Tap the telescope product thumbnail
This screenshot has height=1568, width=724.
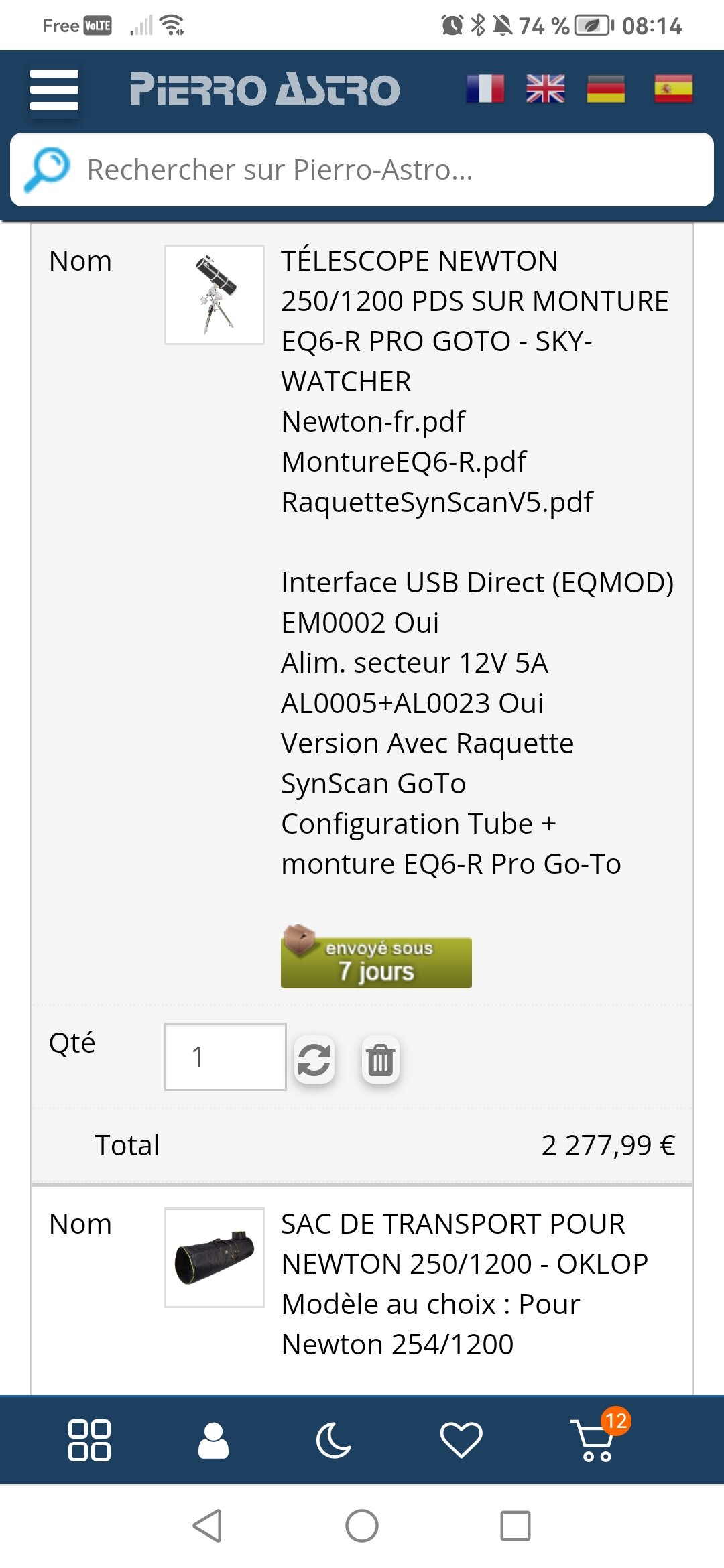pos(215,295)
